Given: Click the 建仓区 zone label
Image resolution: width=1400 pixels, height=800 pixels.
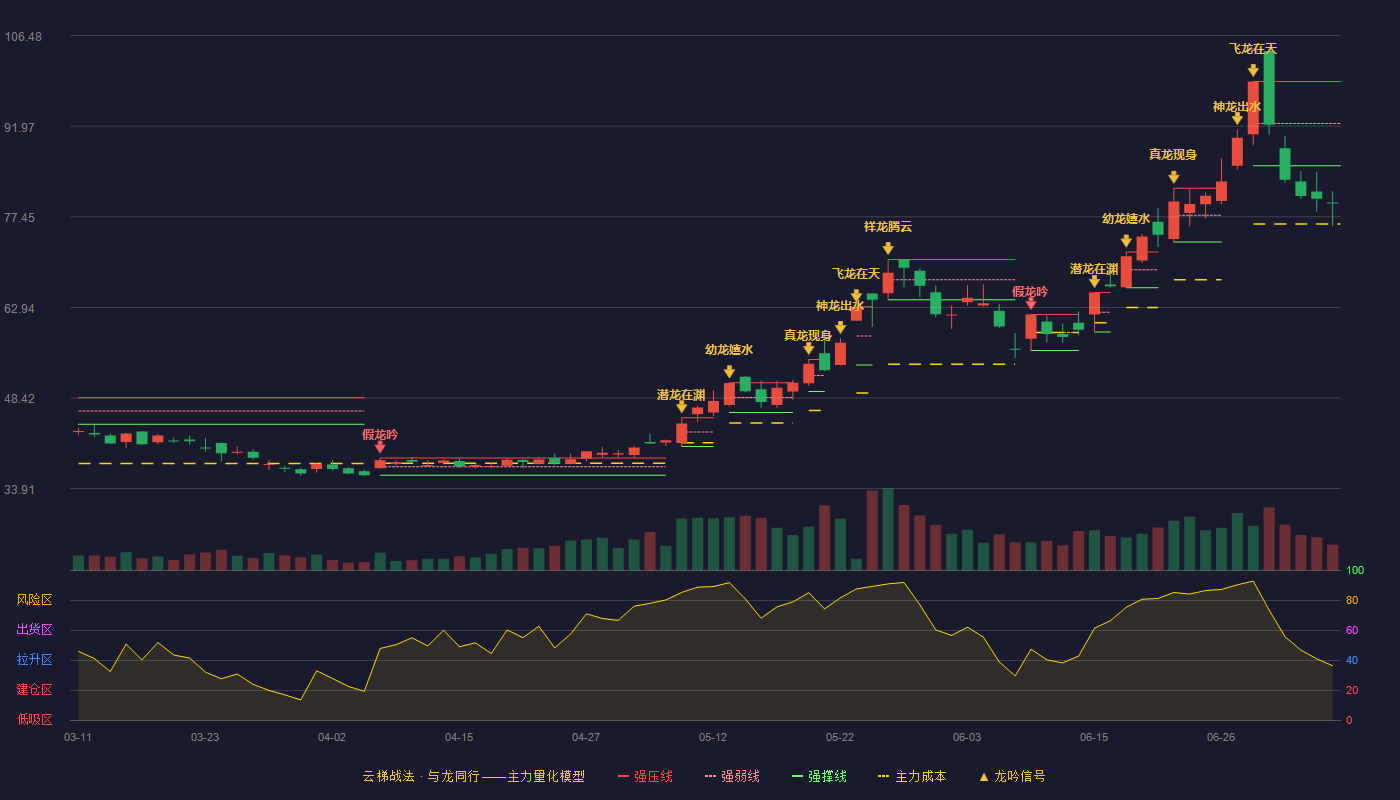Looking at the screenshot, I should [35, 690].
